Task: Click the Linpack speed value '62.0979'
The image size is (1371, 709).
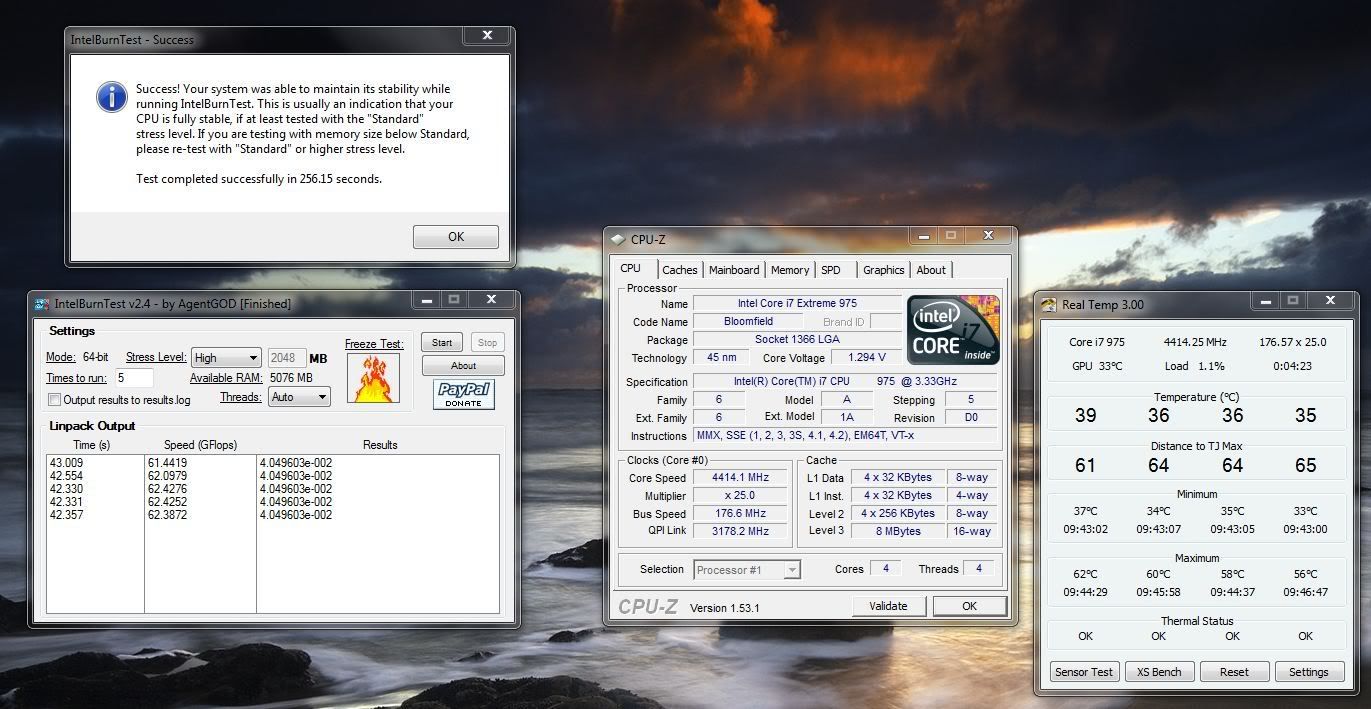Action: (167, 476)
